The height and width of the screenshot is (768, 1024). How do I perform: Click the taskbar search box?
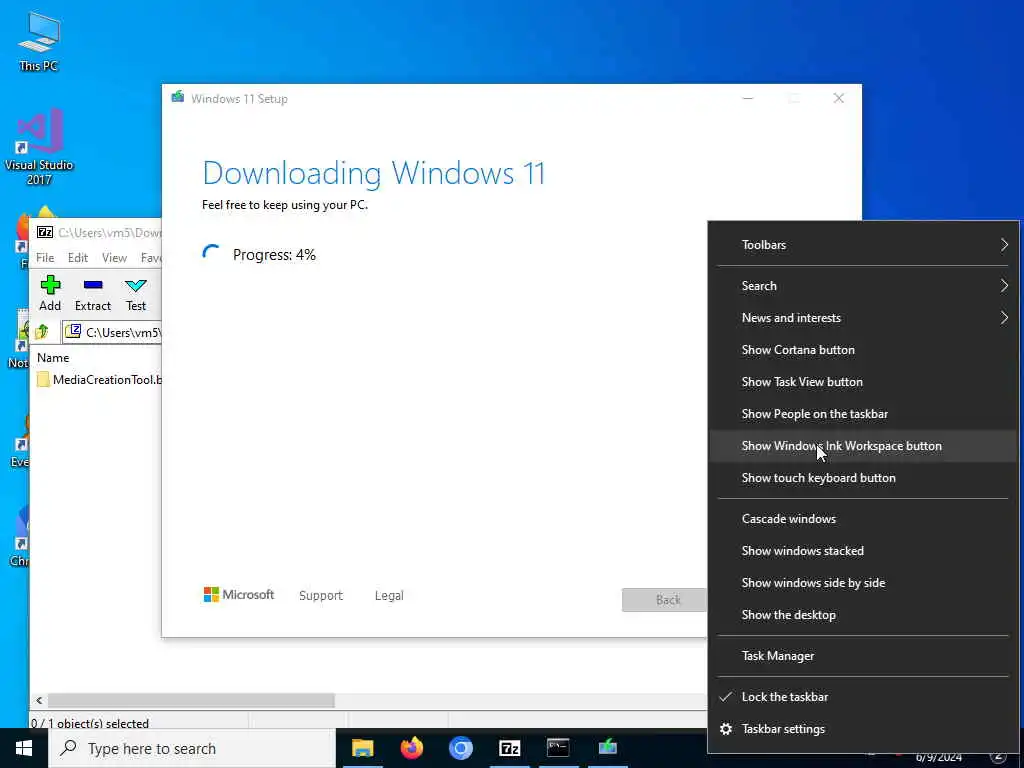[193, 748]
